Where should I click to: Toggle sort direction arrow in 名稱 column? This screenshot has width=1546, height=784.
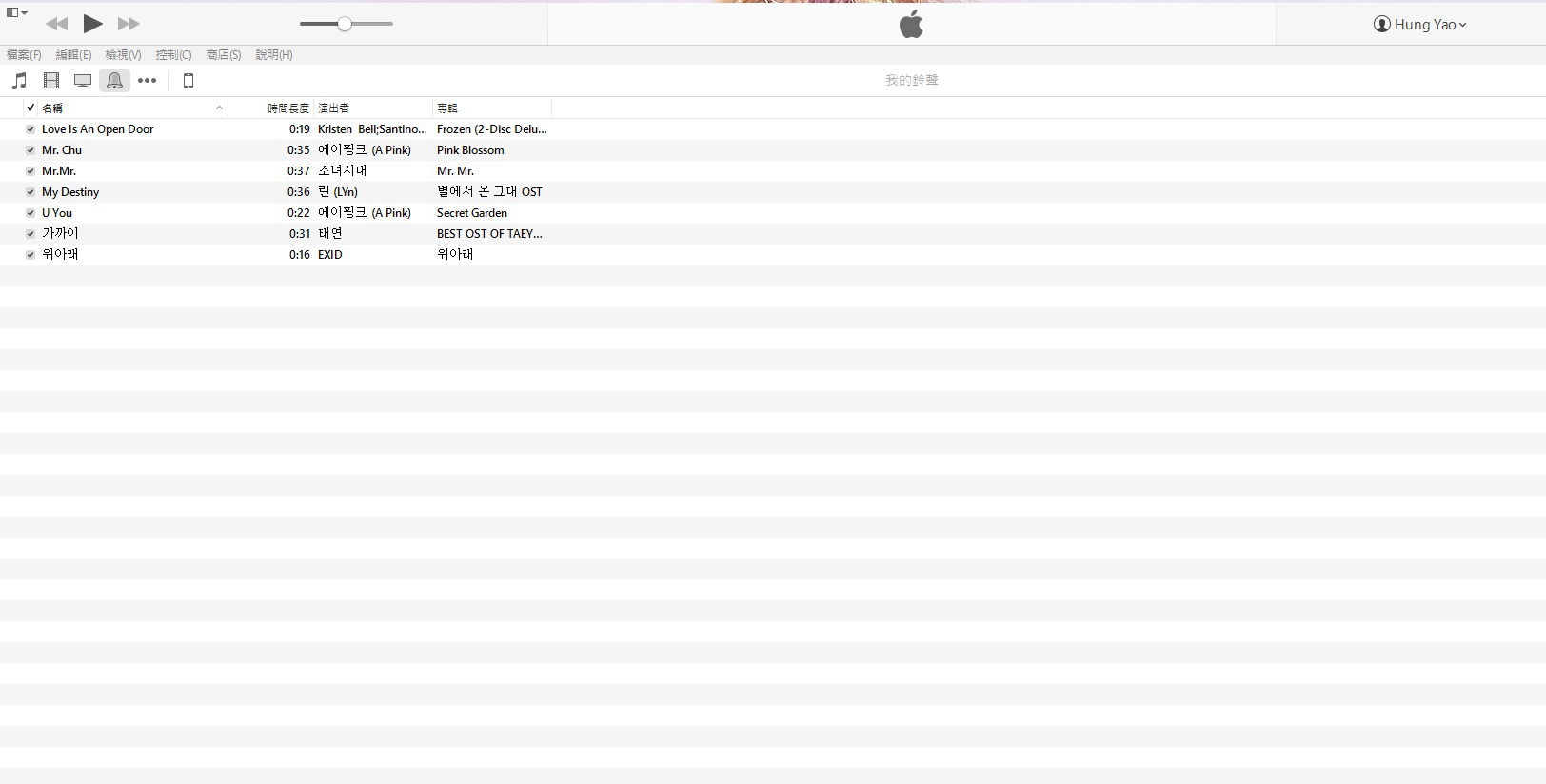coord(220,108)
